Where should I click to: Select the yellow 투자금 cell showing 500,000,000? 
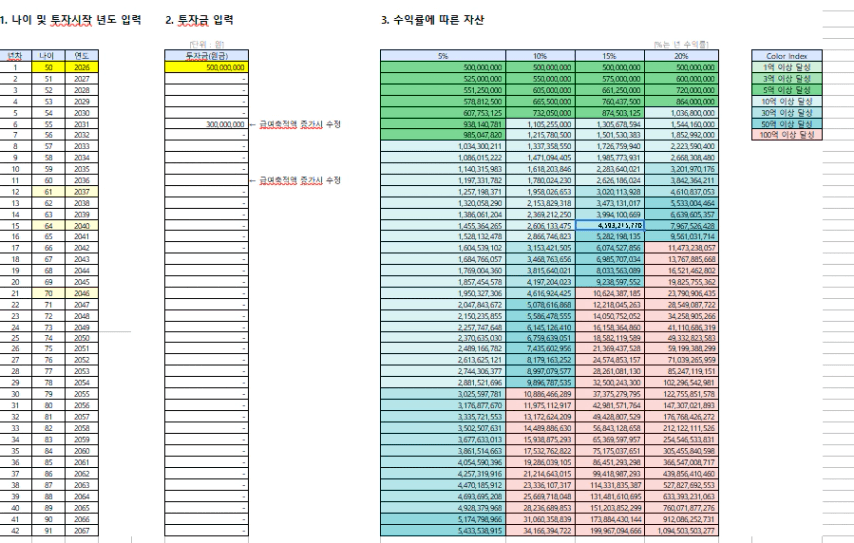(x=206, y=68)
